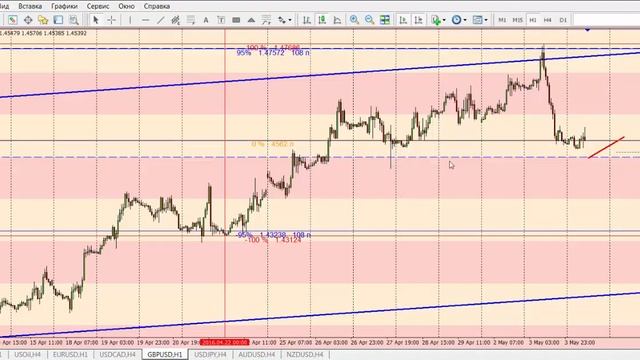Select the diagonal Trendline tool

pos(160,20)
